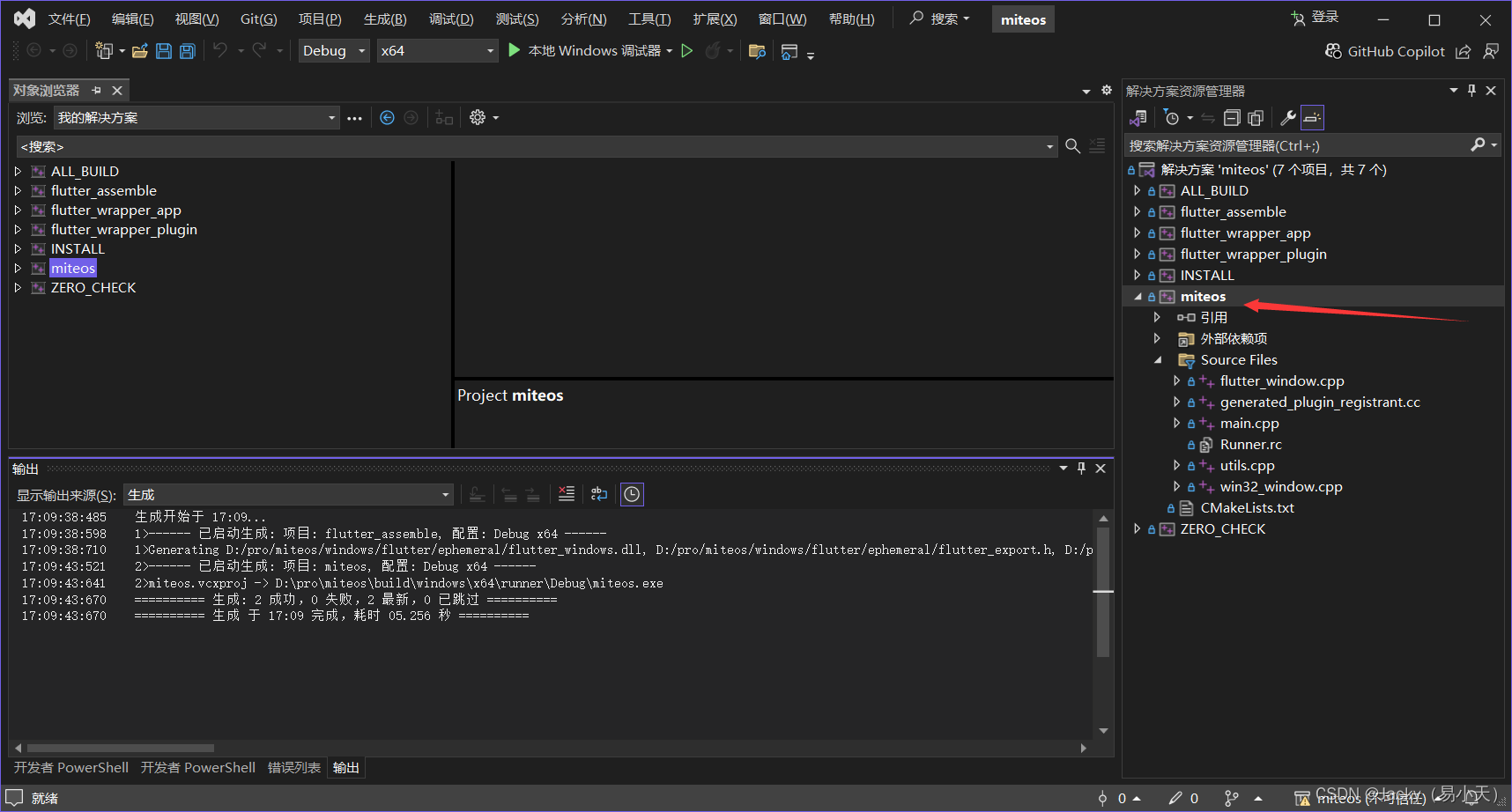Click the New Project toolbar icon
Viewport: 1512px width, 812px height.
(104, 51)
